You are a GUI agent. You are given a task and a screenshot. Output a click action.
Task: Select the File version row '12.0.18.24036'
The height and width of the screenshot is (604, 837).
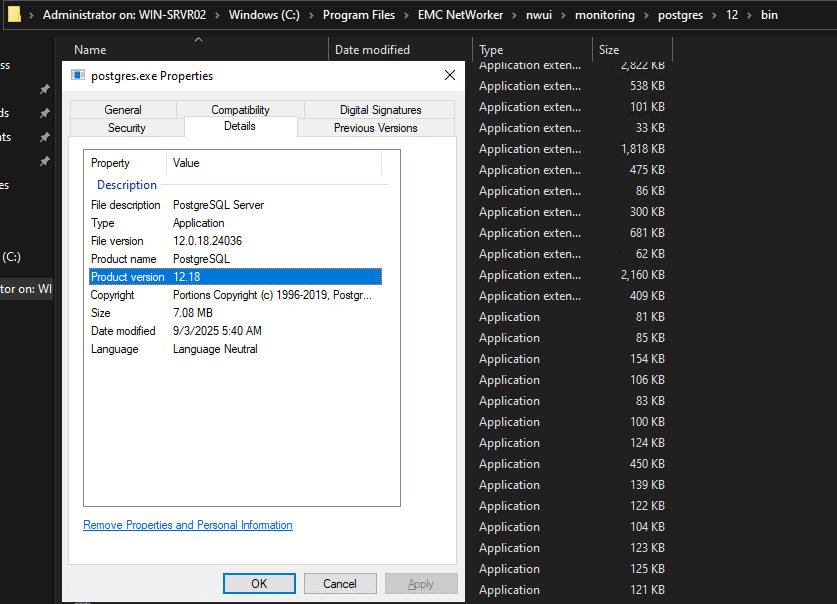tap(235, 241)
